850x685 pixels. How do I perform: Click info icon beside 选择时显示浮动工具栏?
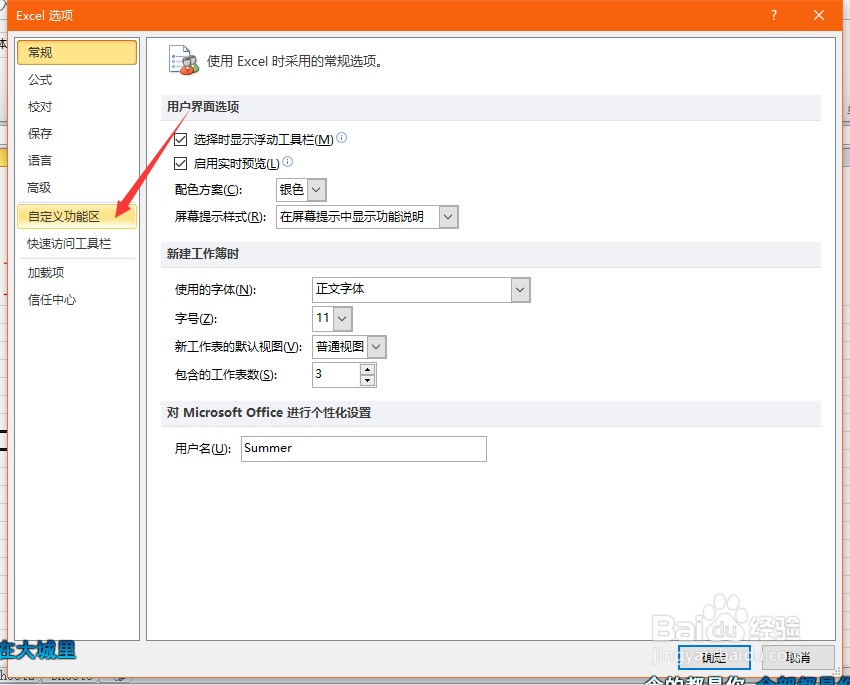[342, 138]
